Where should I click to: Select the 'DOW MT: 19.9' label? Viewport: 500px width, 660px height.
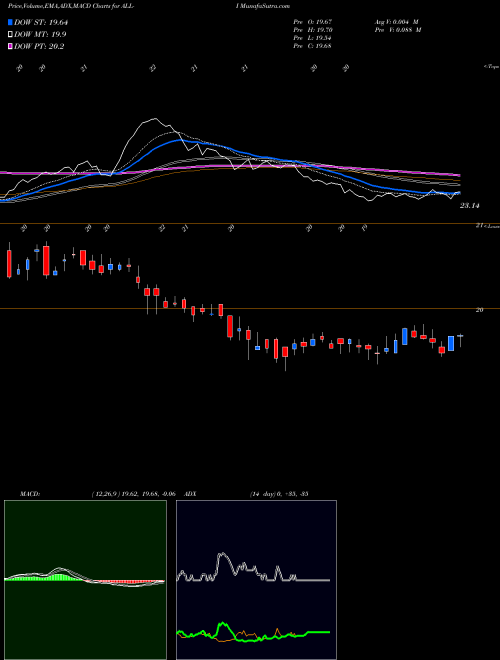click(x=40, y=35)
